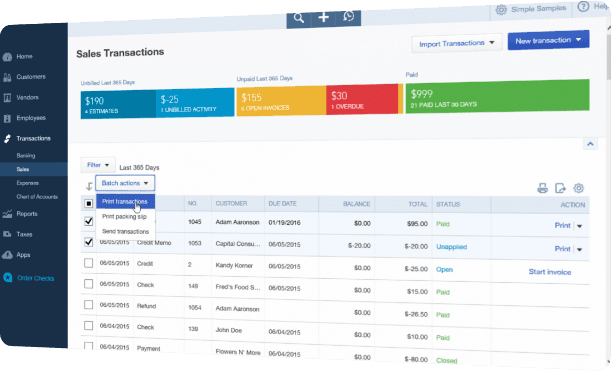Click the Transactions sidebar icon
The height and width of the screenshot is (372, 611).
tap(7, 139)
